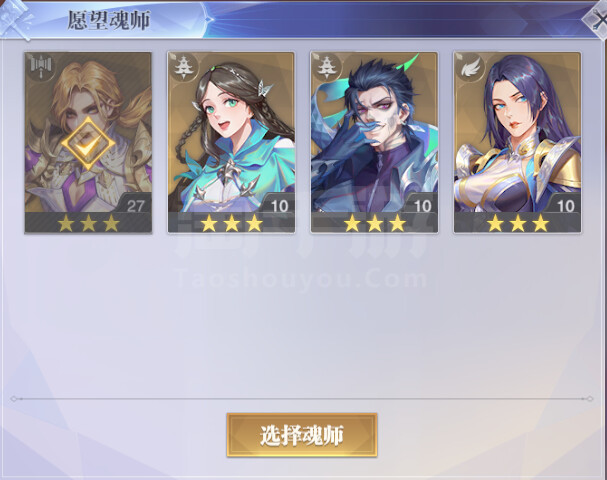Click the 愿望魂师 title header
The width and height of the screenshot is (607, 480).
109,20
